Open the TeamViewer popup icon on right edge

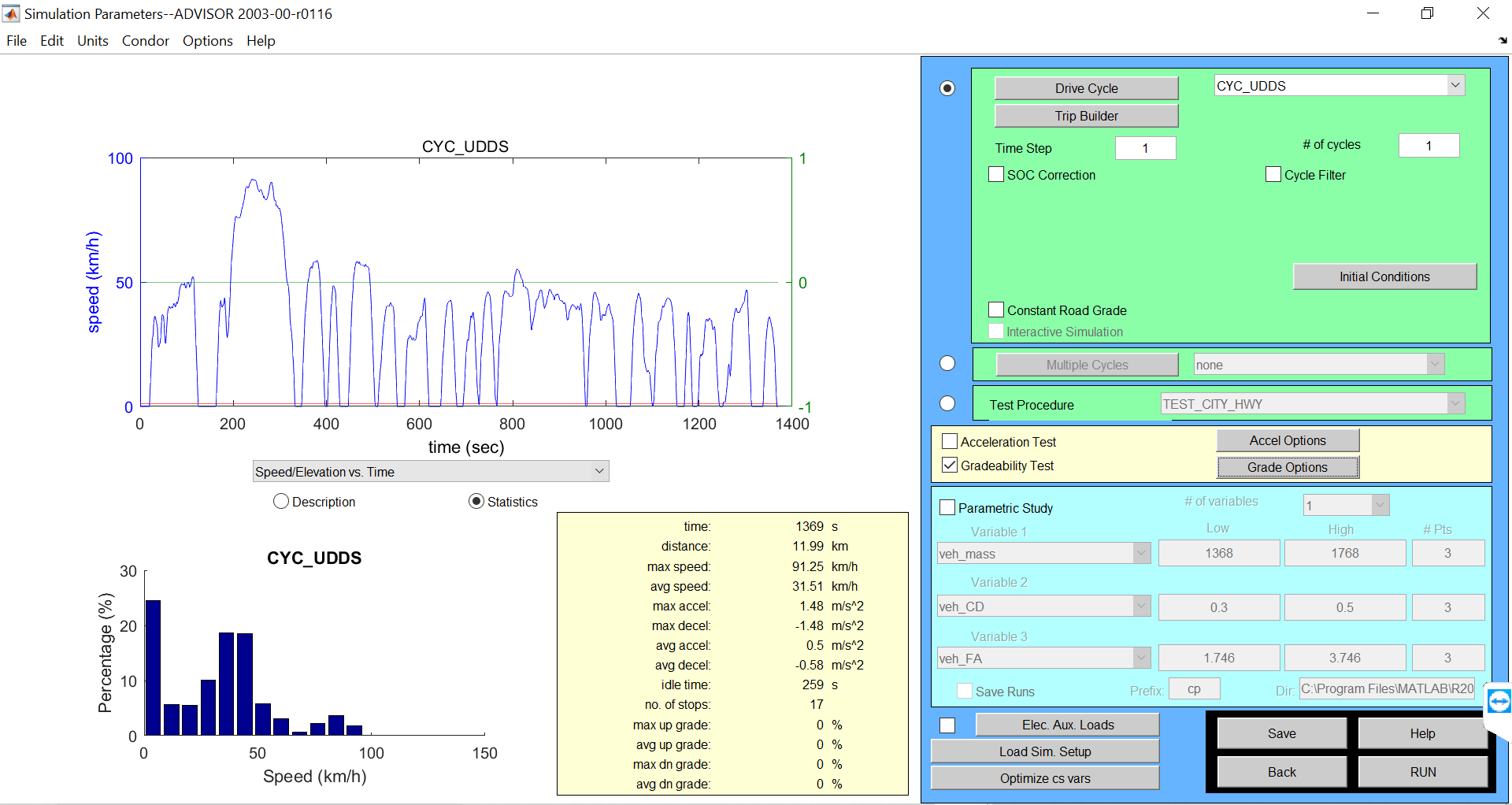point(1499,700)
